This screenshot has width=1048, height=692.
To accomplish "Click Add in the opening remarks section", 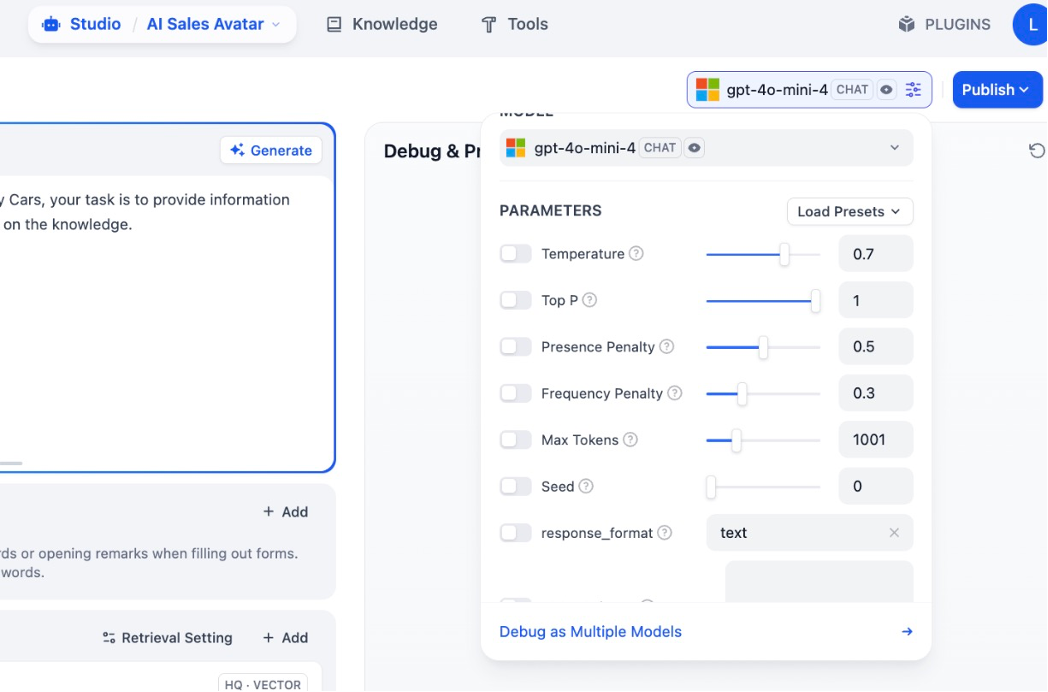I will (x=285, y=511).
